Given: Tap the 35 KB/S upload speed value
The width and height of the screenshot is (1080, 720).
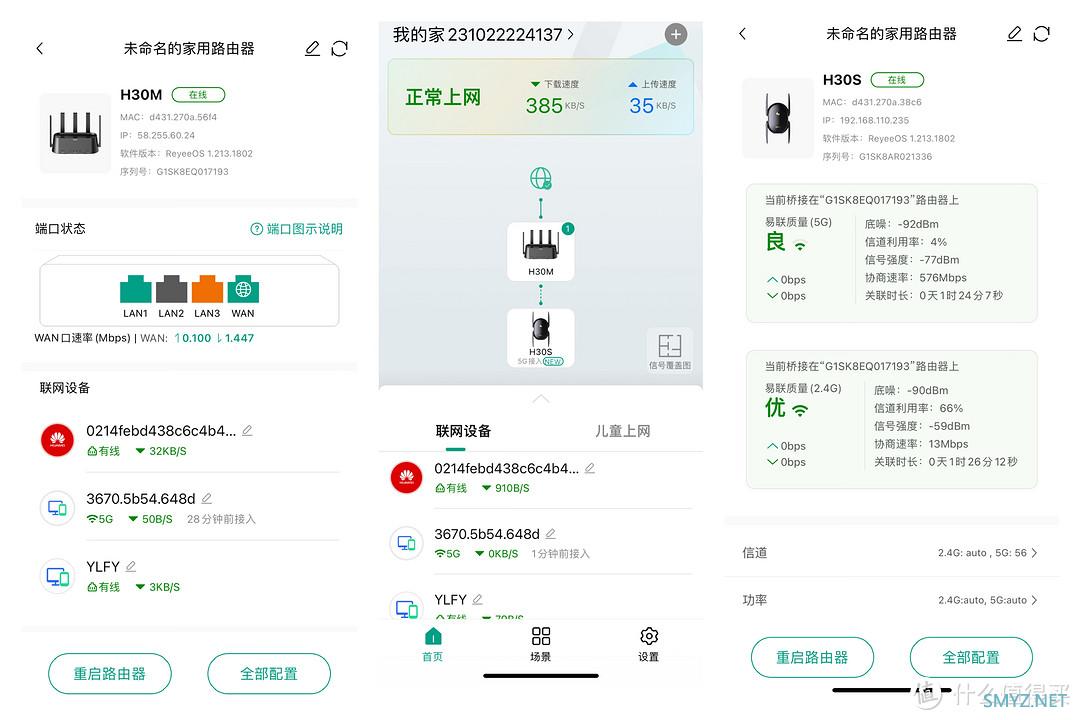Looking at the screenshot, I should point(652,105).
